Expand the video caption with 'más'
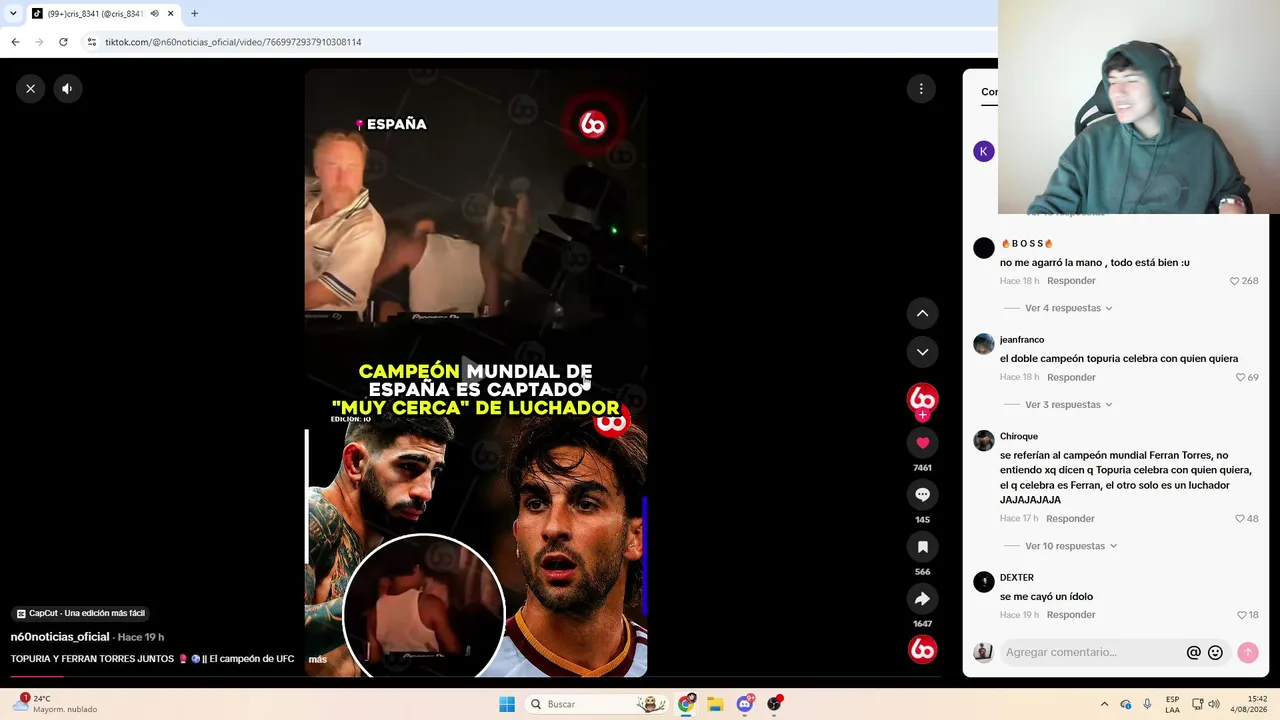This screenshot has width=1280, height=720. 317,660
